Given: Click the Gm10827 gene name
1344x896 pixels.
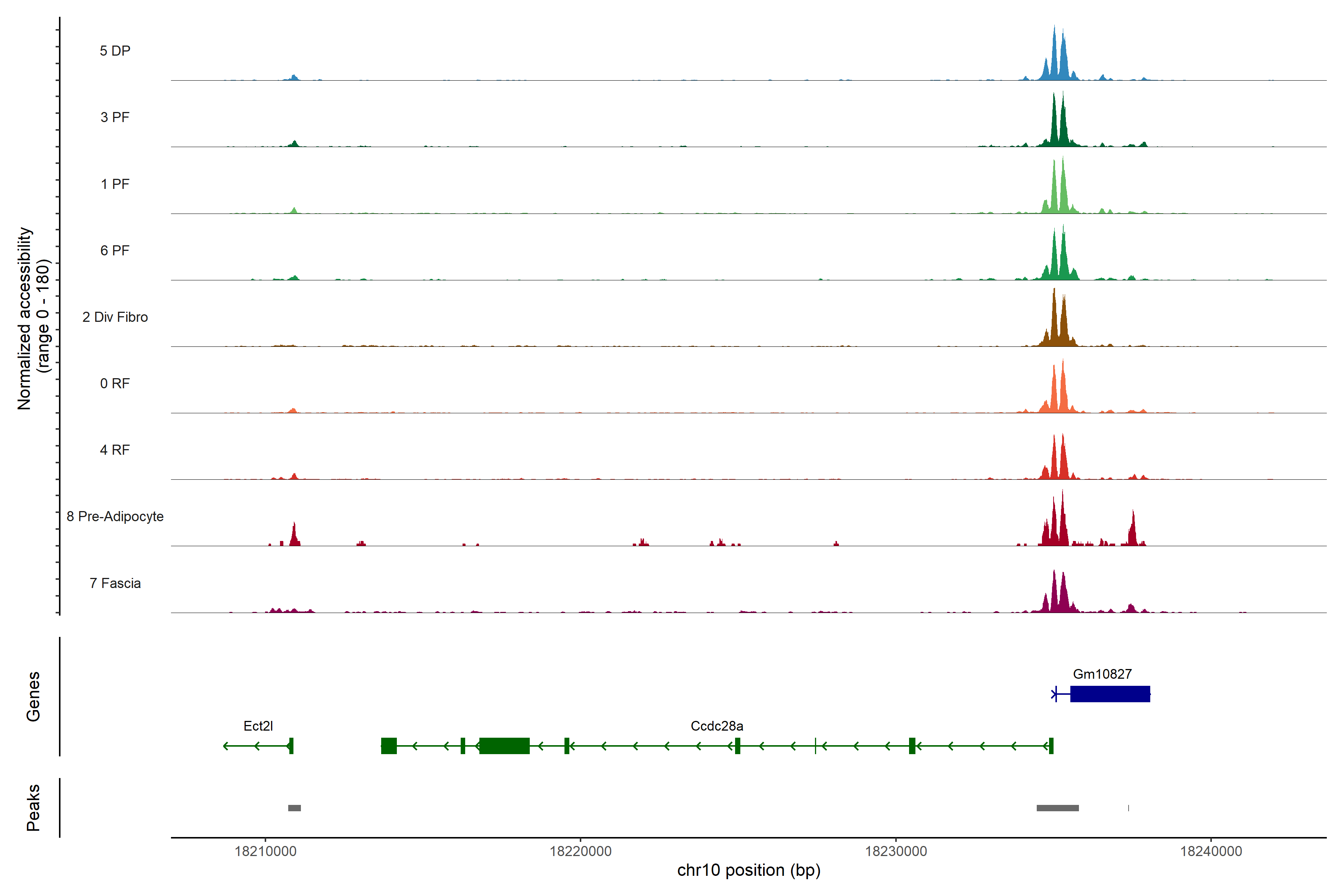Looking at the screenshot, I should [x=1102, y=674].
